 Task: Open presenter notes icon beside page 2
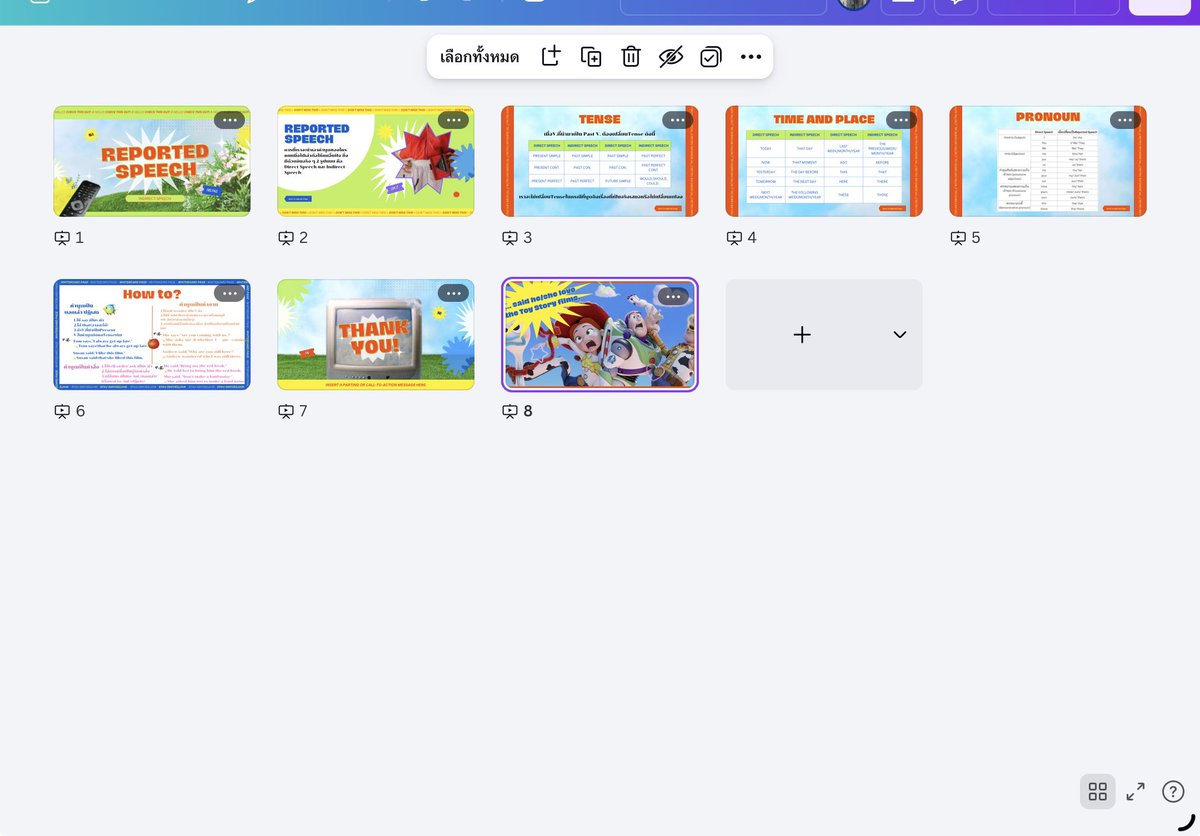tap(286, 238)
